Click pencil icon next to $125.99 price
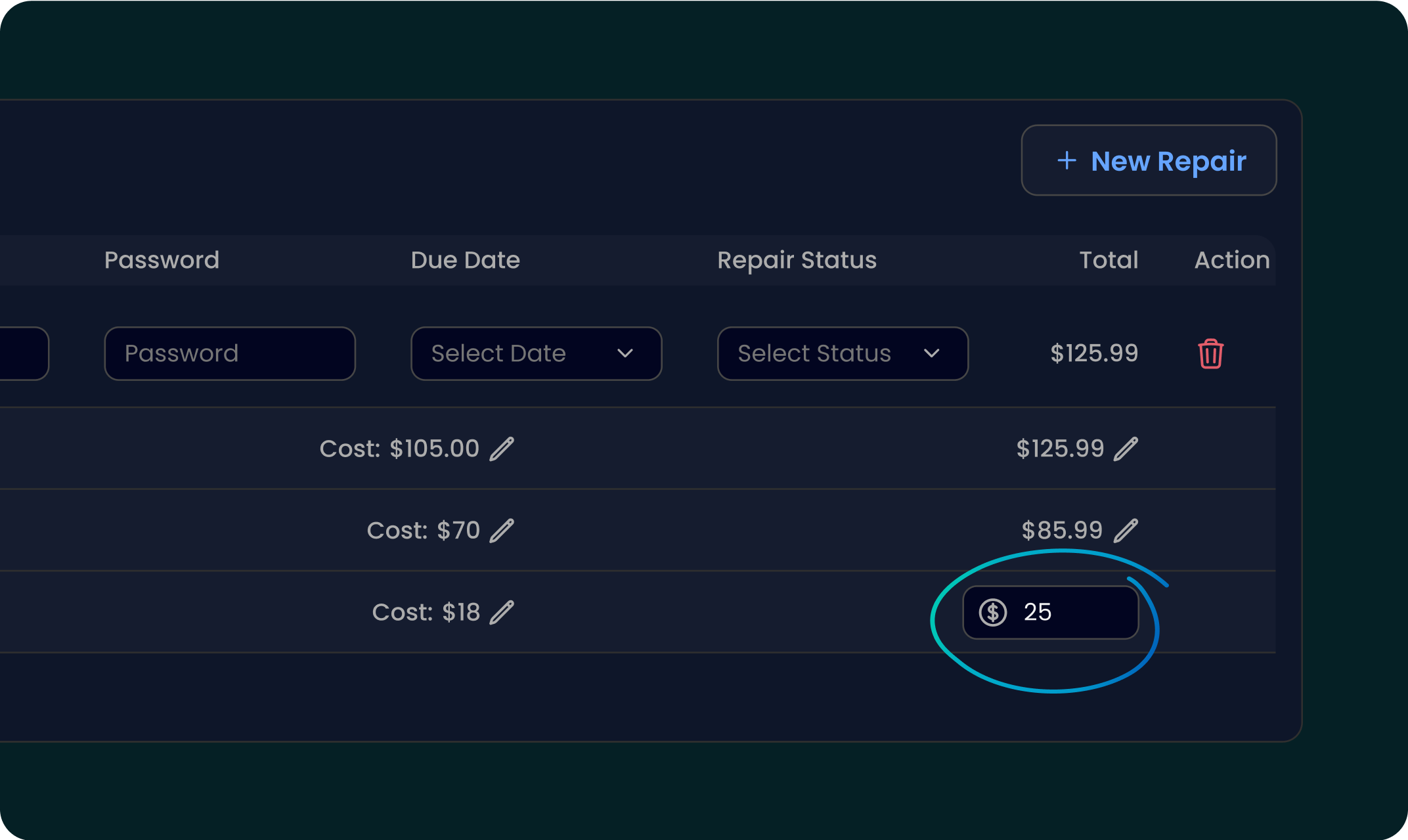Viewport: 1408px width, 840px height. (1126, 449)
